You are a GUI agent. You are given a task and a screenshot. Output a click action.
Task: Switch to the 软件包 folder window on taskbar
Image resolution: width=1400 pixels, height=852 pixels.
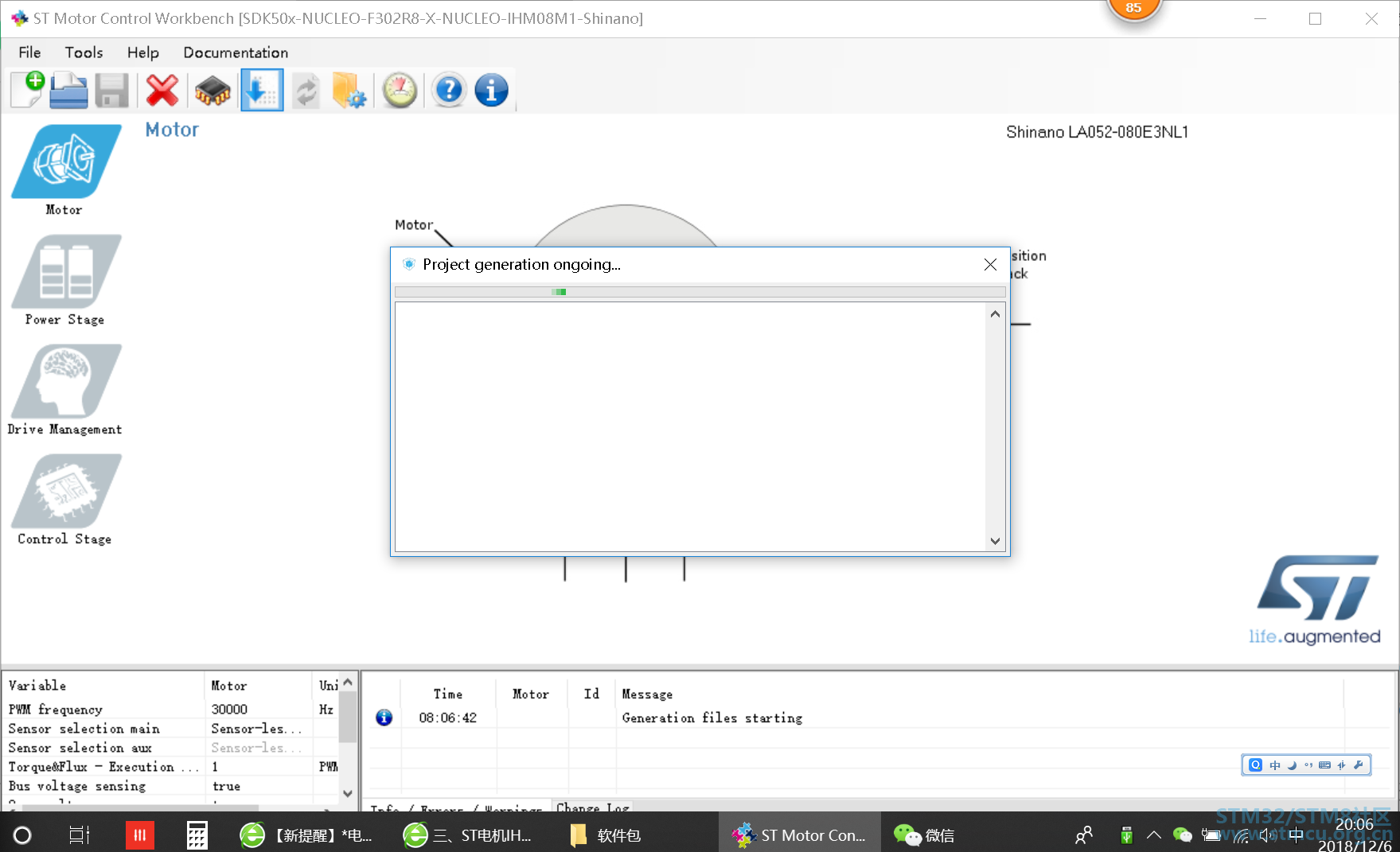coord(606,834)
